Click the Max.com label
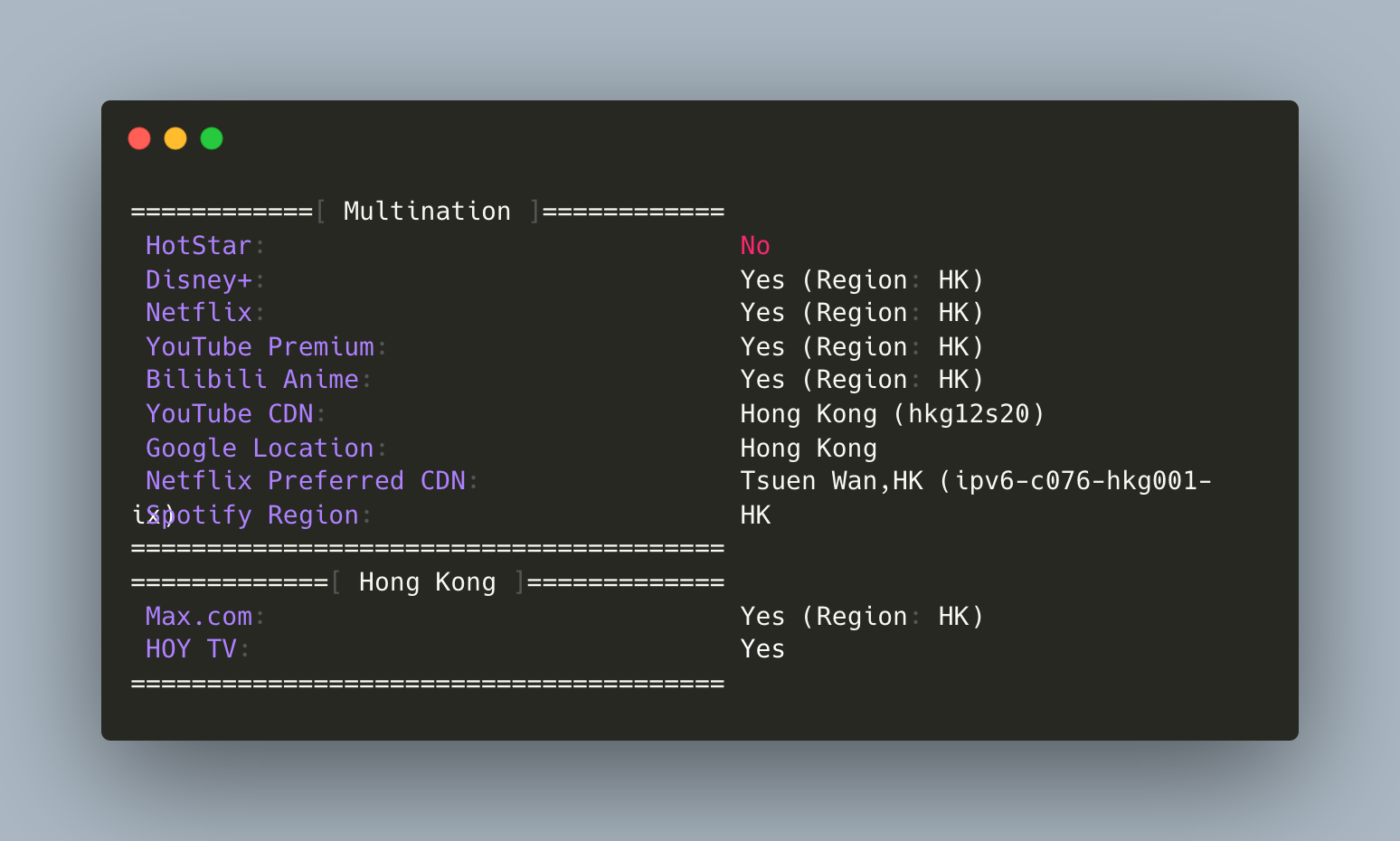The image size is (1400, 841). coord(199,617)
